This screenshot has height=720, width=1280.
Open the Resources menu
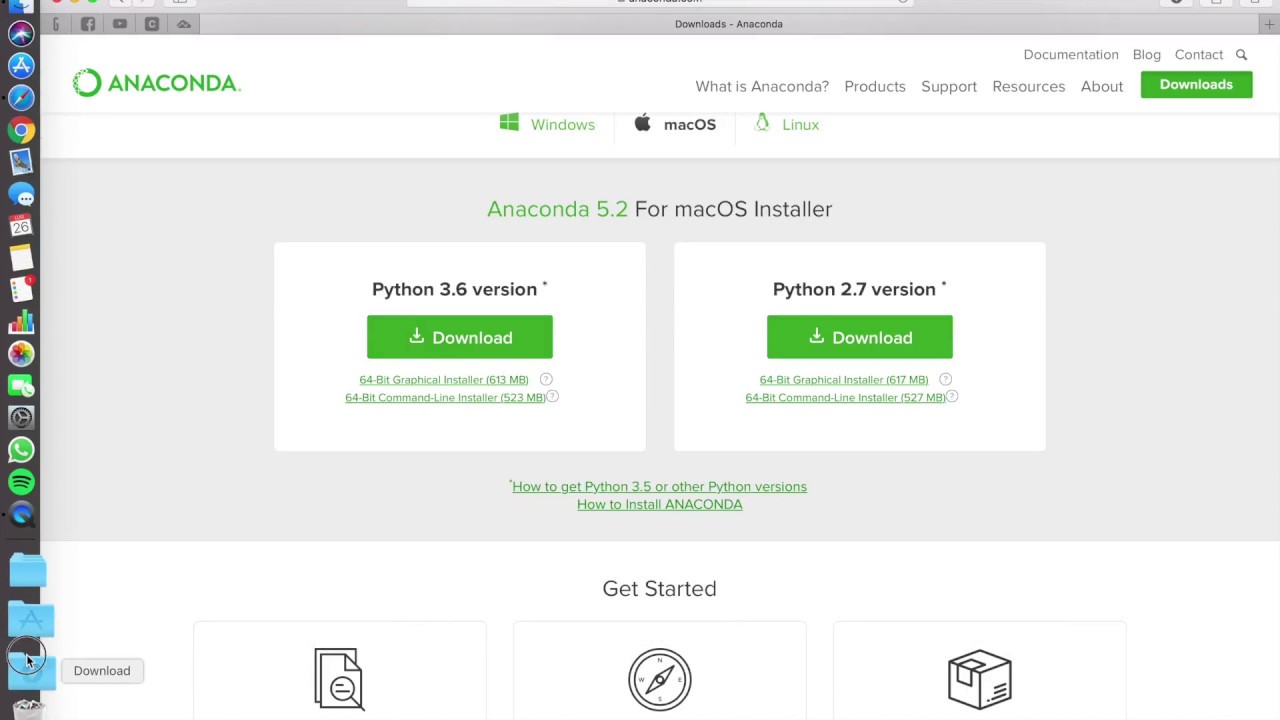[1028, 86]
